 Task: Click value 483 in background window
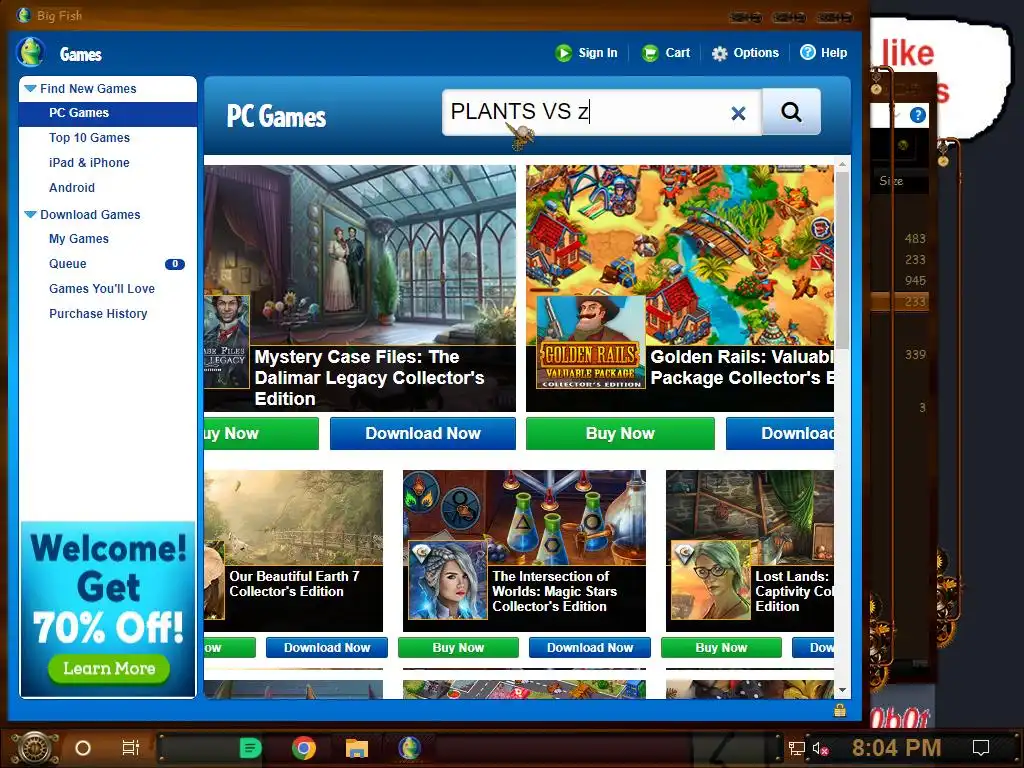[x=915, y=239]
